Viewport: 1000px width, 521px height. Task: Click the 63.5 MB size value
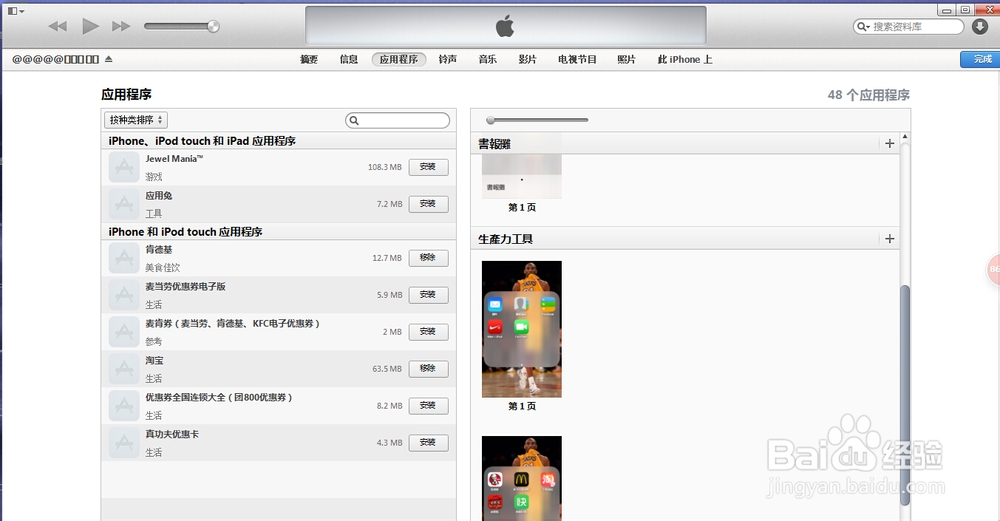pos(387,369)
